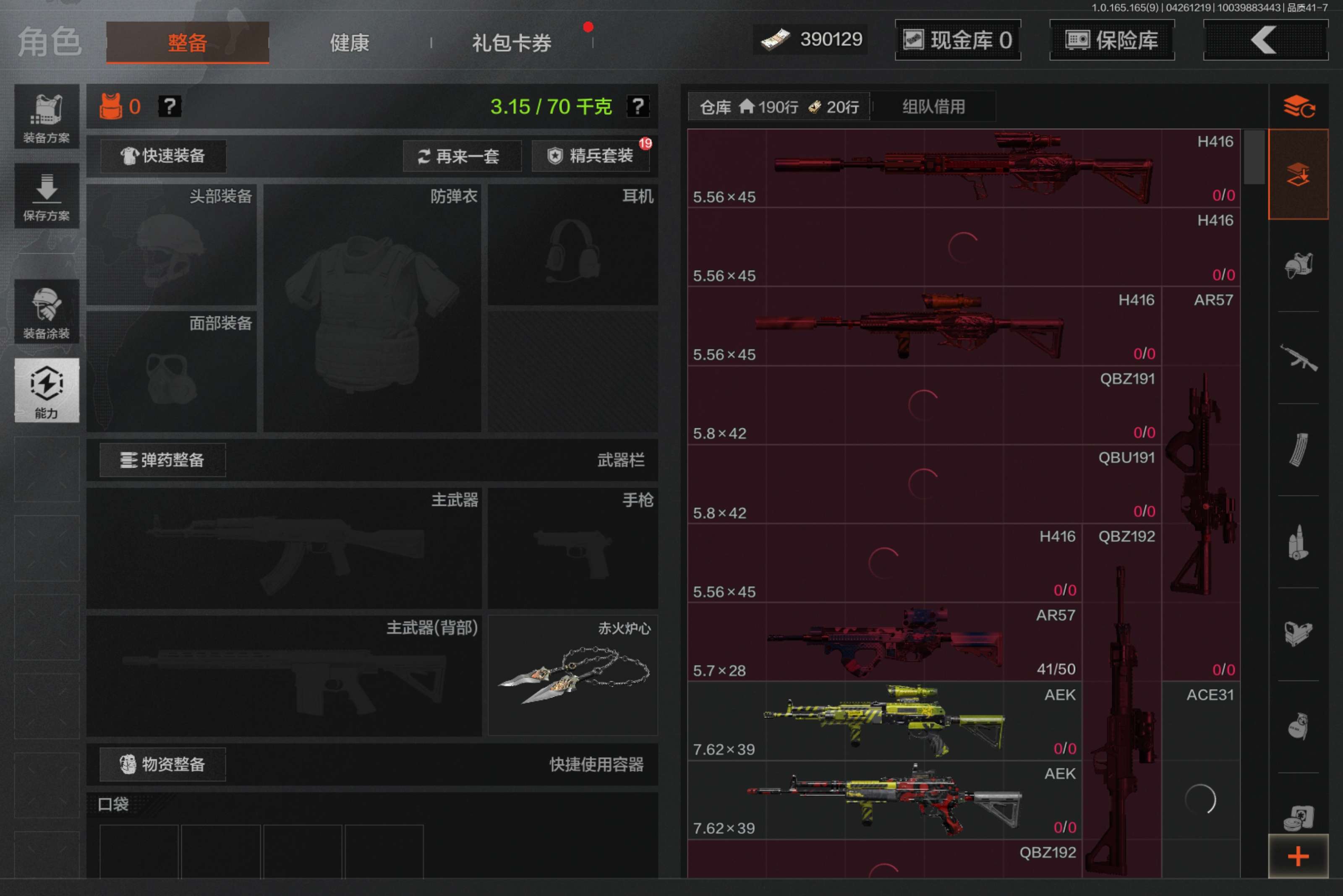Open the 礼包卡券 tab
This screenshot has width=1343, height=896.
[x=511, y=43]
